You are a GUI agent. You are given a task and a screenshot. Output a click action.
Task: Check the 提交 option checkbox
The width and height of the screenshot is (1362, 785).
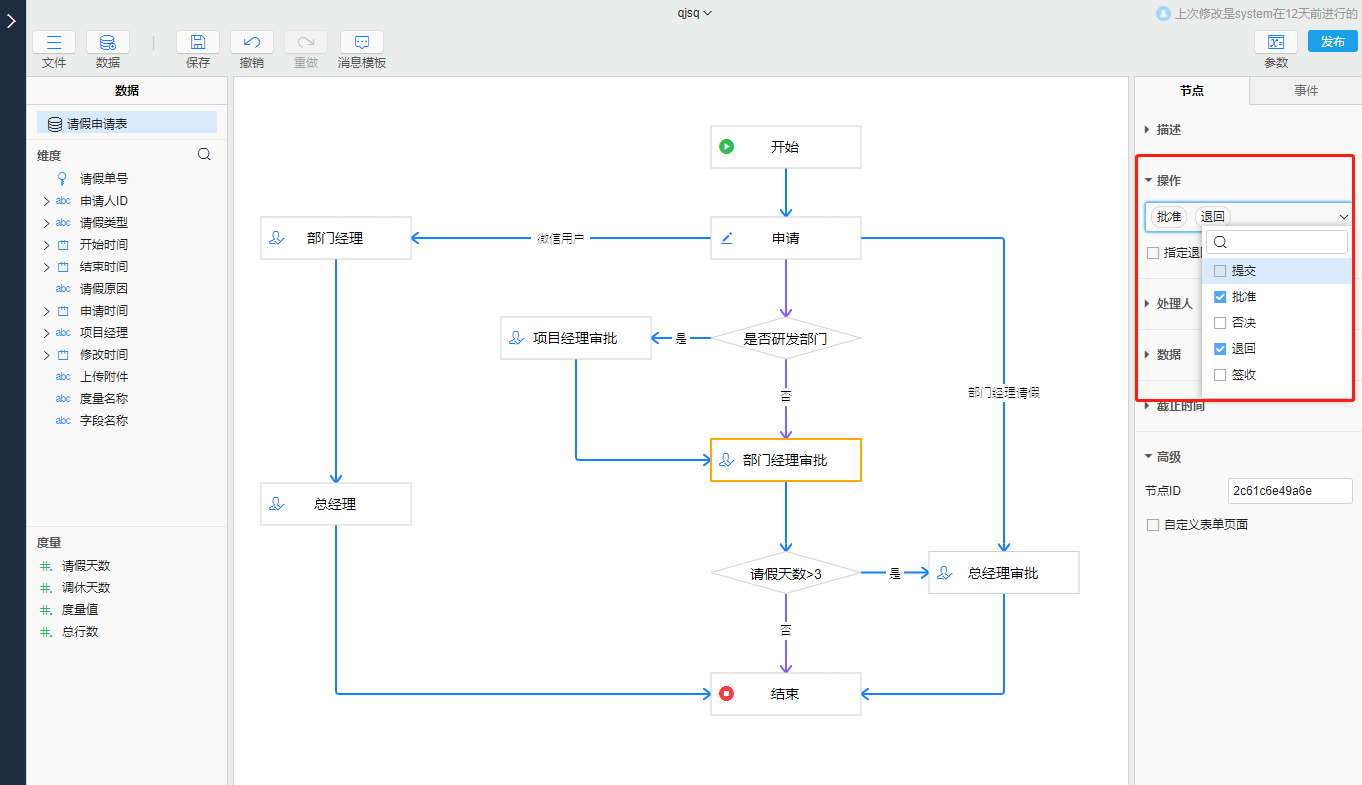pyautogui.click(x=1220, y=271)
